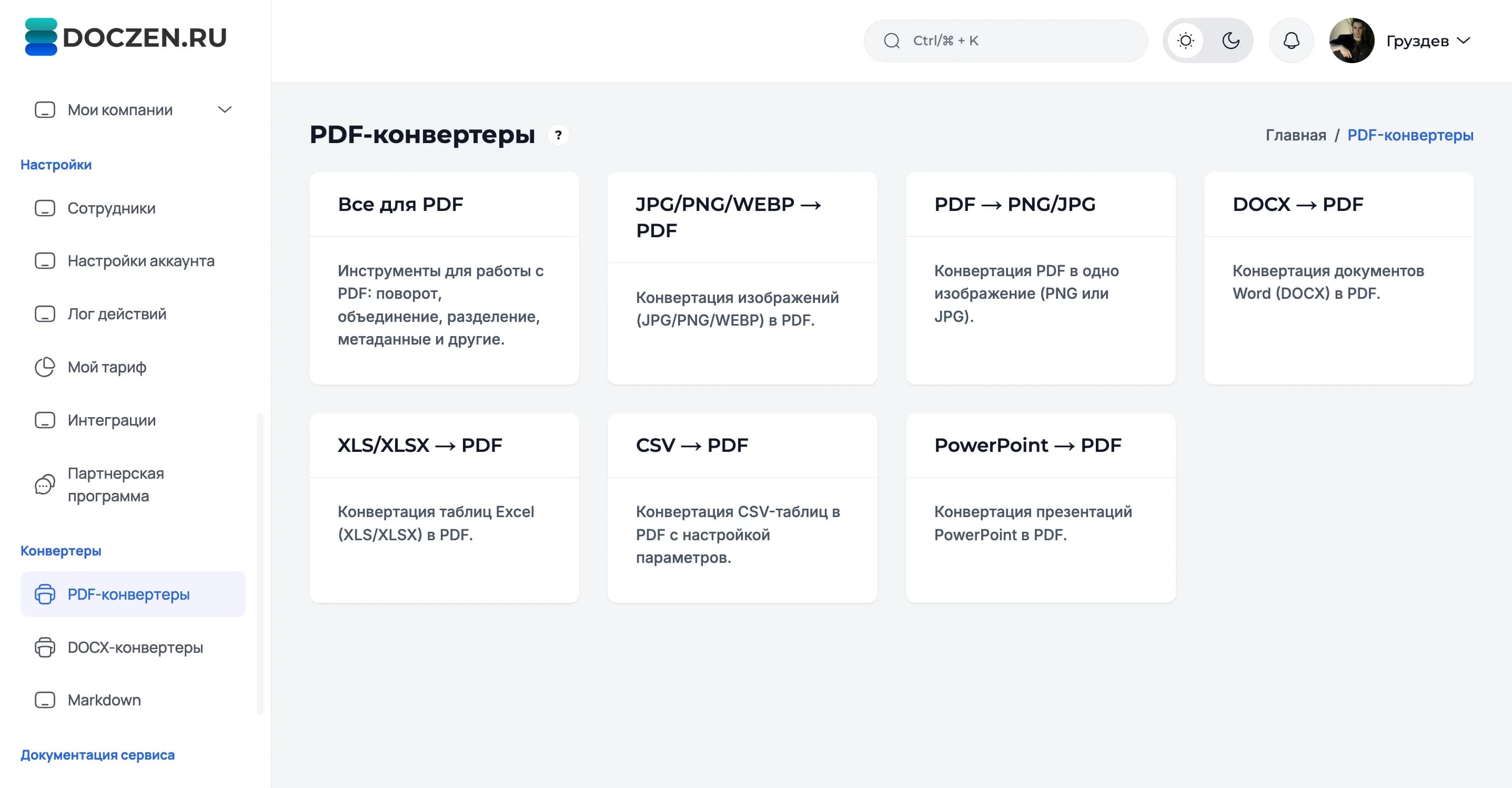Open the Все для PDF card

click(443, 278)
